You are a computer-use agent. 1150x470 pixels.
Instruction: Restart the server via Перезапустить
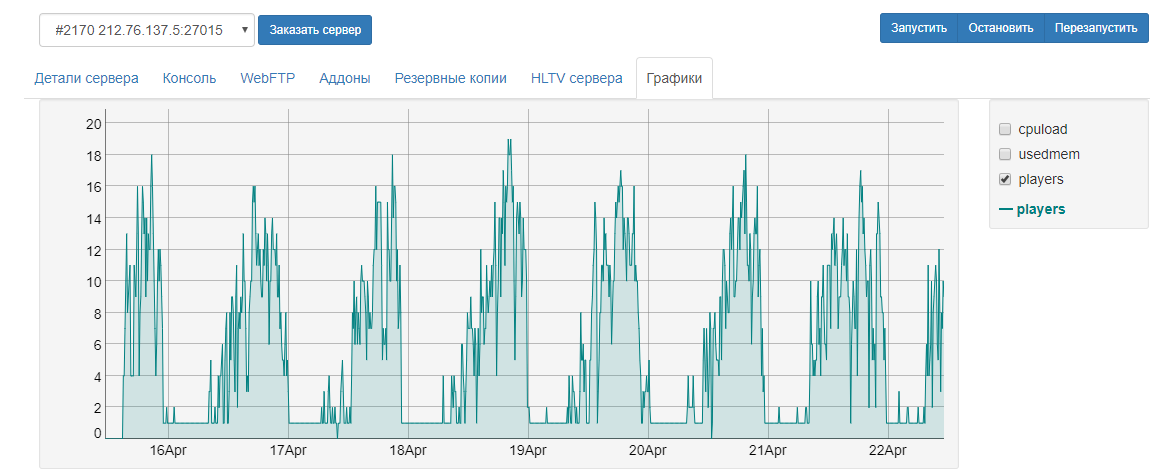point(1096,28)
